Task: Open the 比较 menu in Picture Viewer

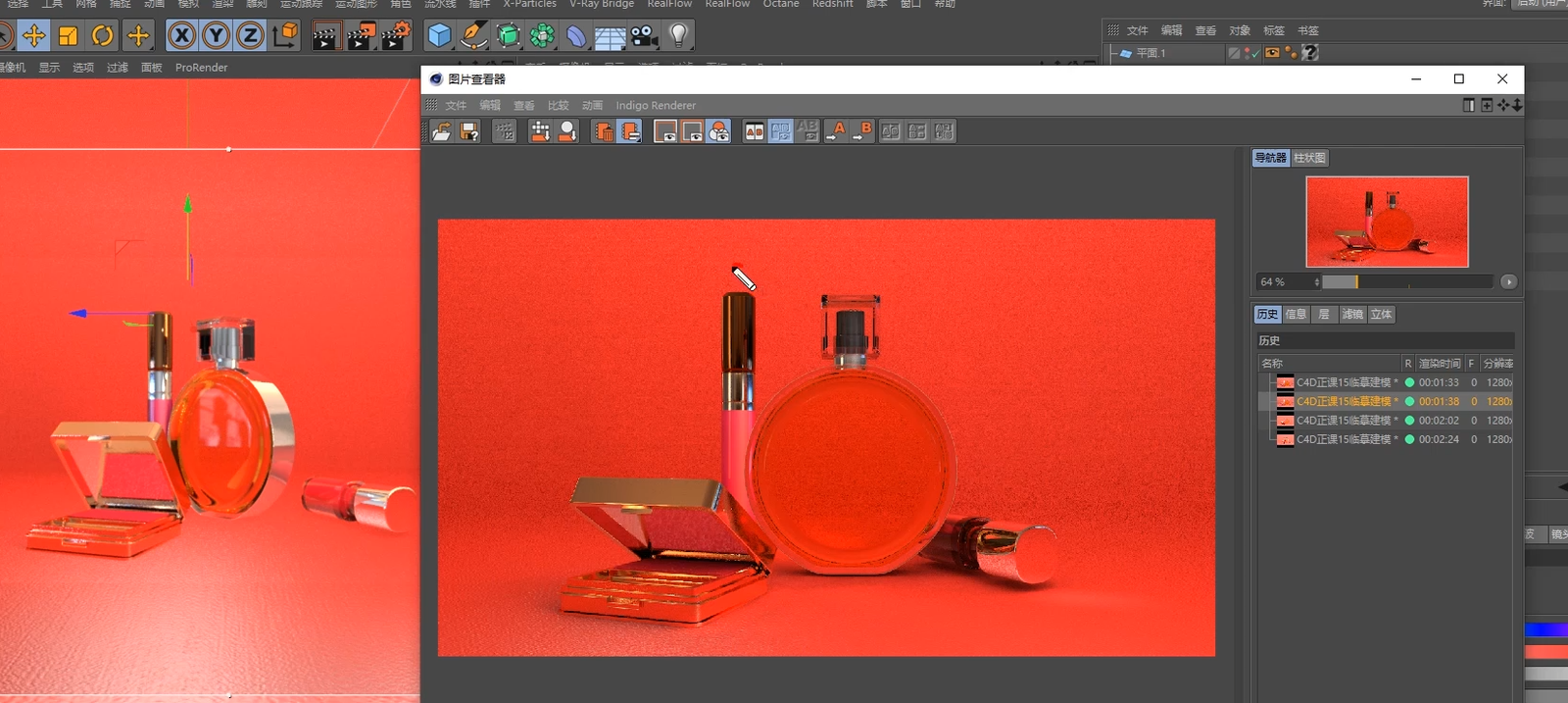Action: (558, 106)
